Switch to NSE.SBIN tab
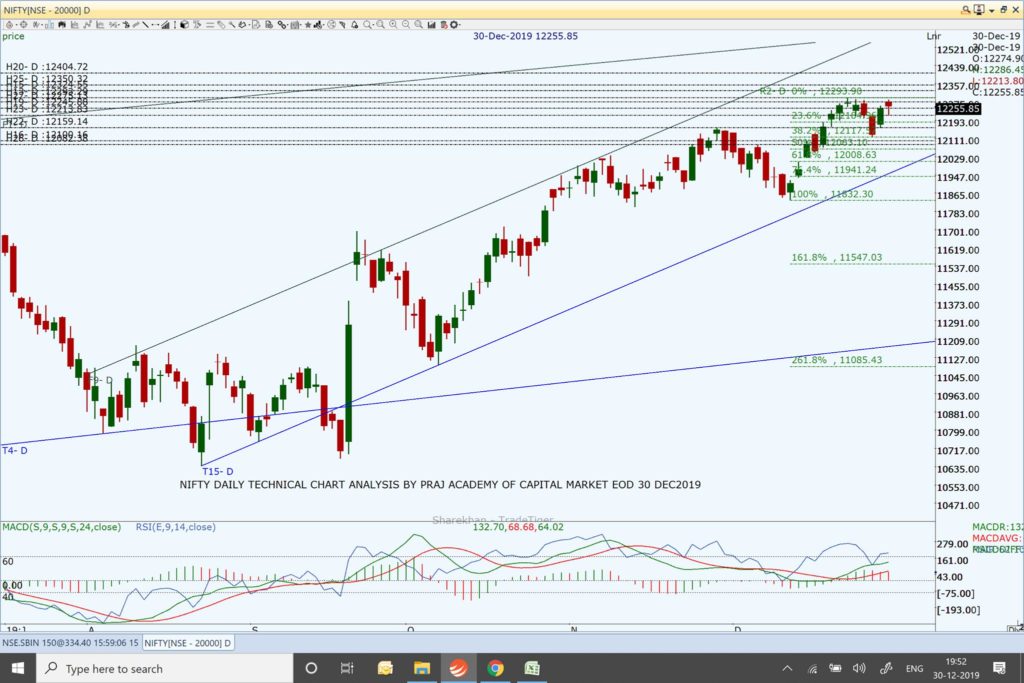This screenshot has width=1024, height=683. coord(70,643)
